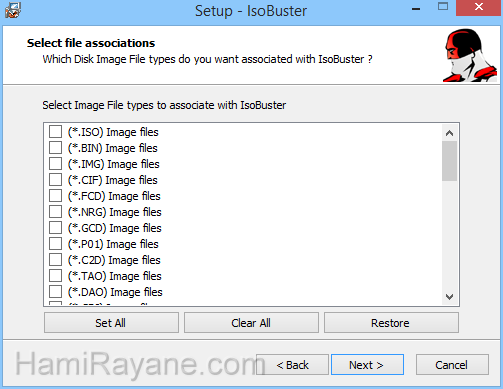Click the 'Select file associations' heading
Viewport: 503px width, 389px height.
(91, 43)
